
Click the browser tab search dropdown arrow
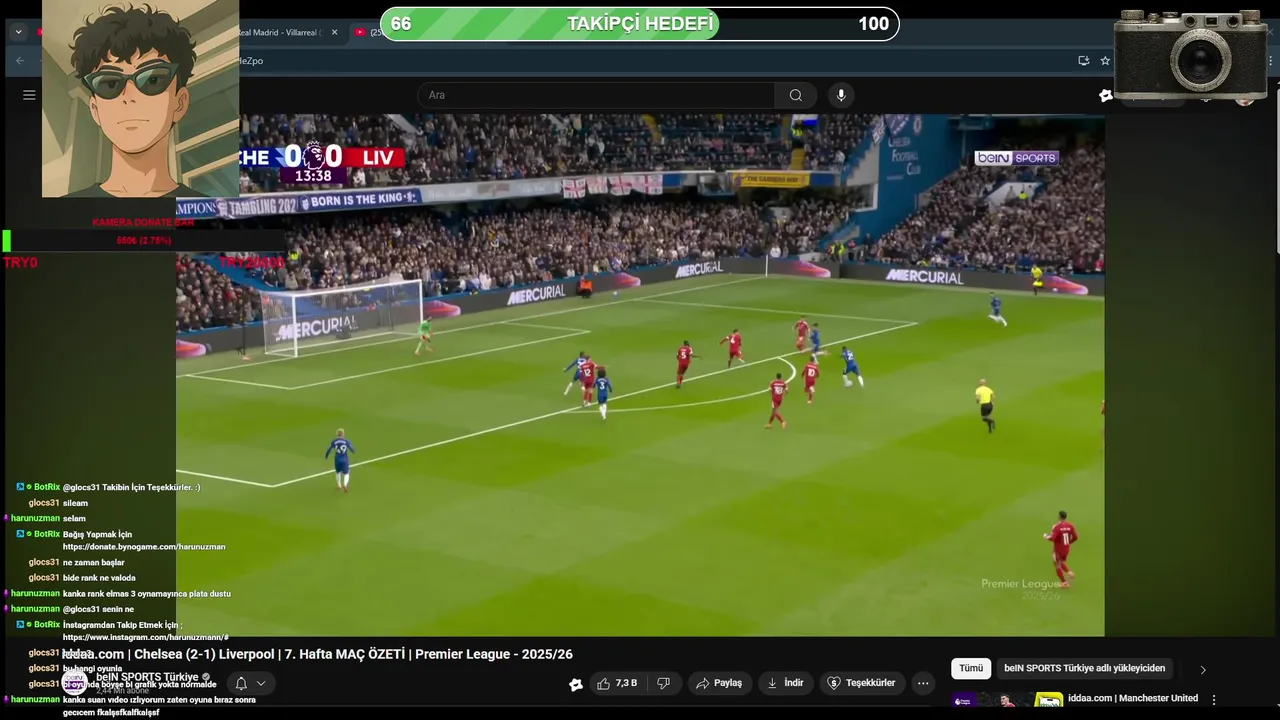pos(18,32)
